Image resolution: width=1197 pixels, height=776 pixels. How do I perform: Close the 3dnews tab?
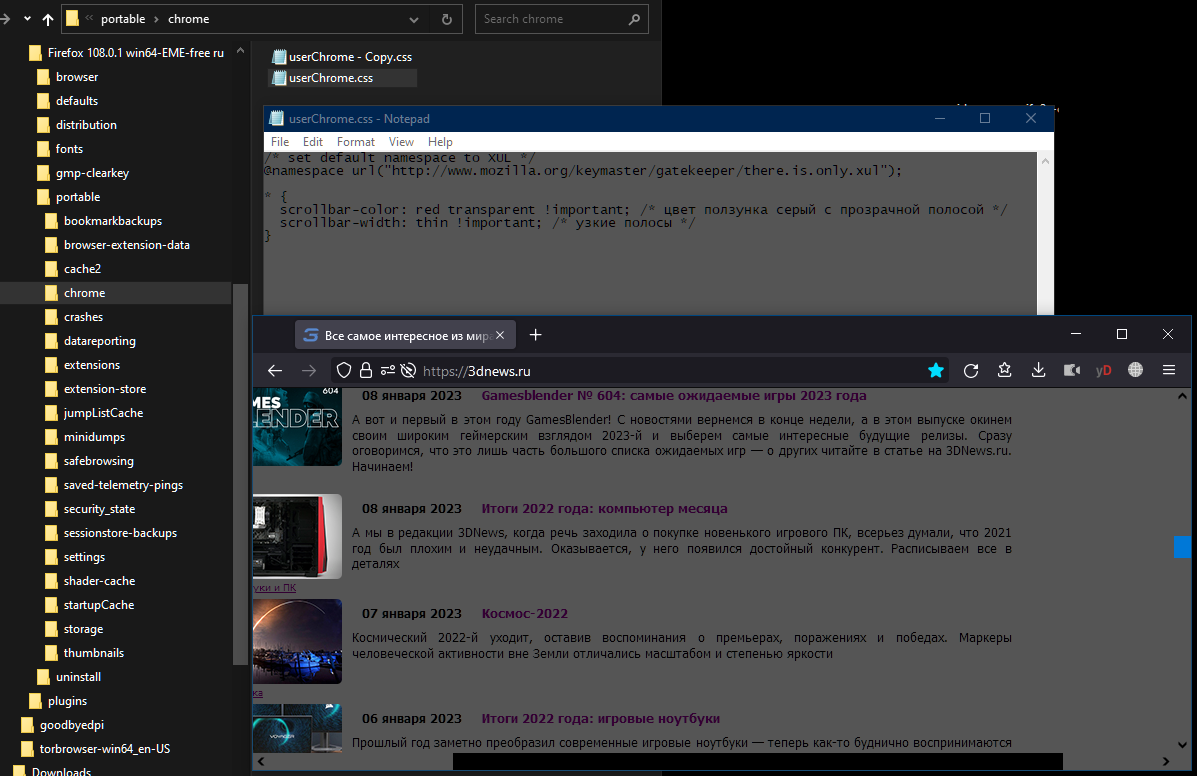(x=500, y=335)
